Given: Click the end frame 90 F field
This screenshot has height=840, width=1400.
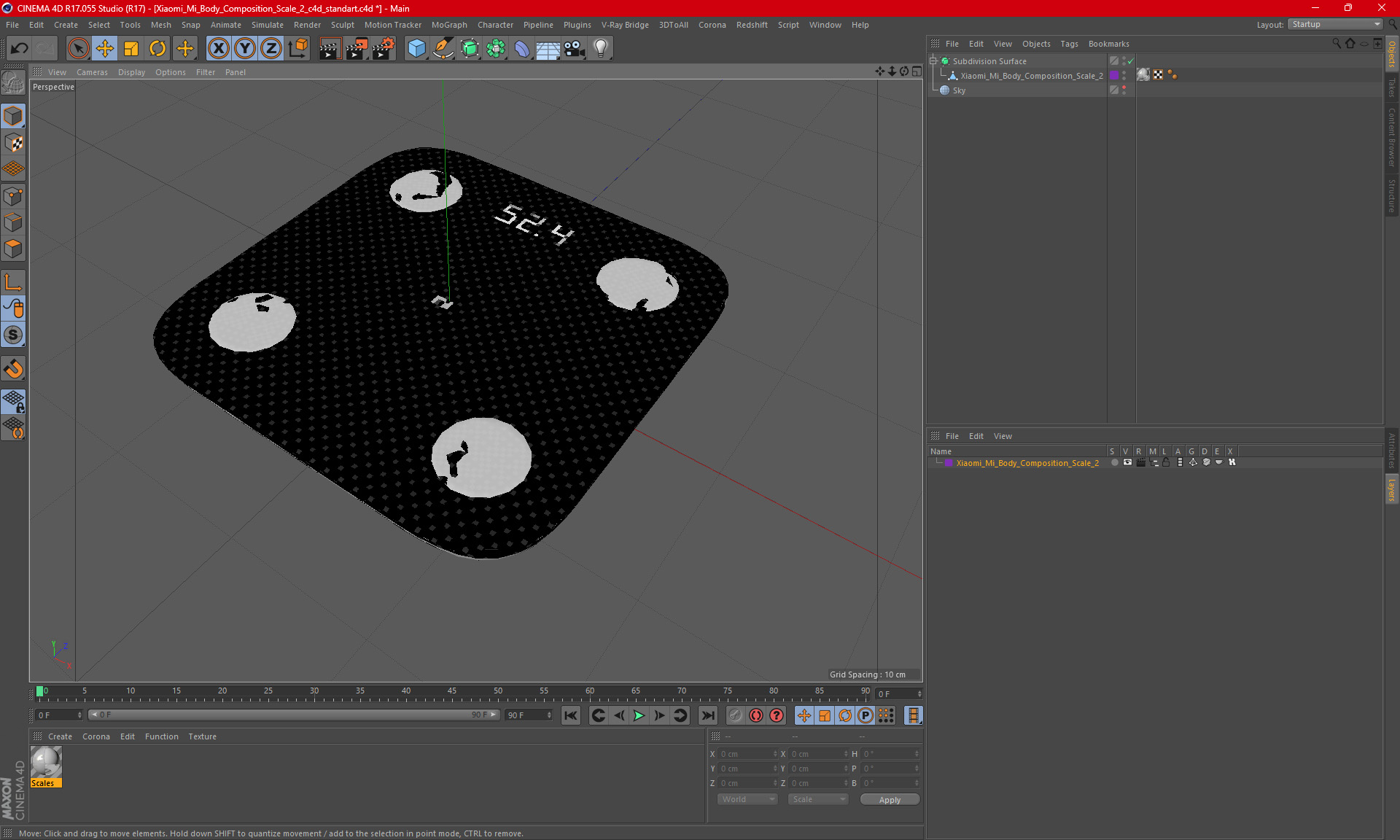Looking at the screenshot, I should pos(529,715).
